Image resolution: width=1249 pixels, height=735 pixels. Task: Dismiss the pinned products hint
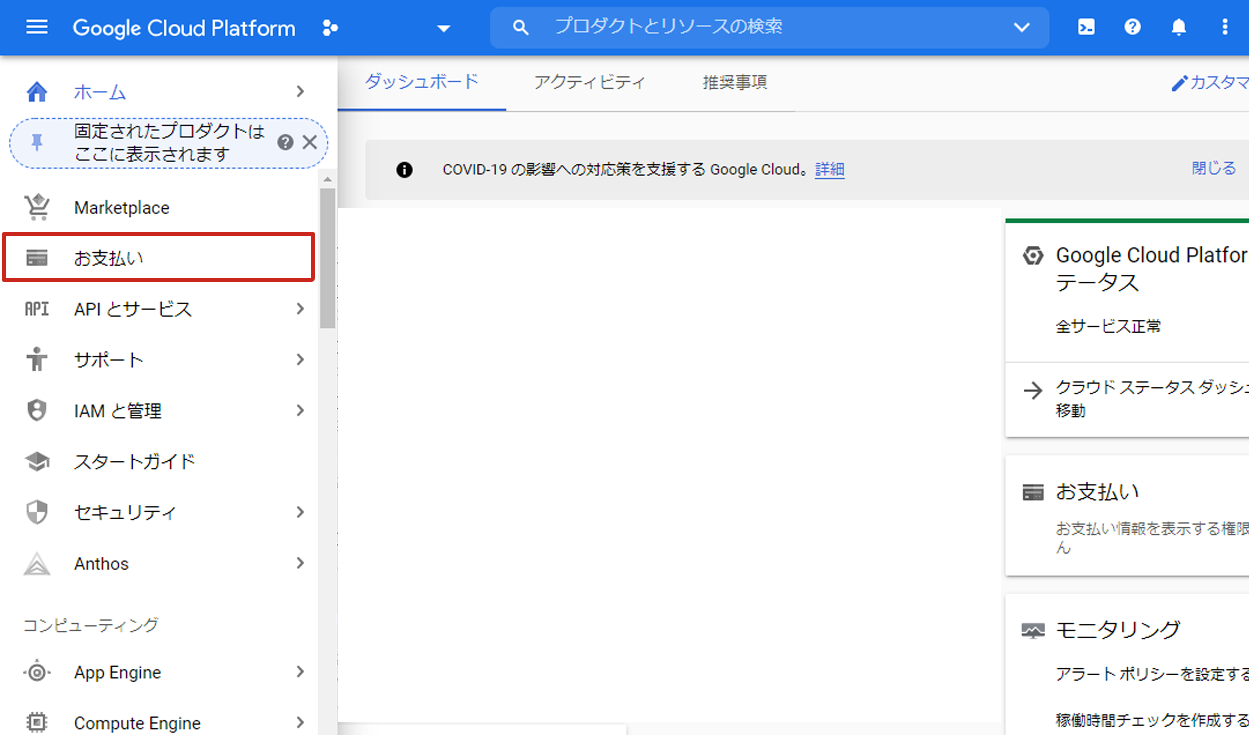click(309, 142)
